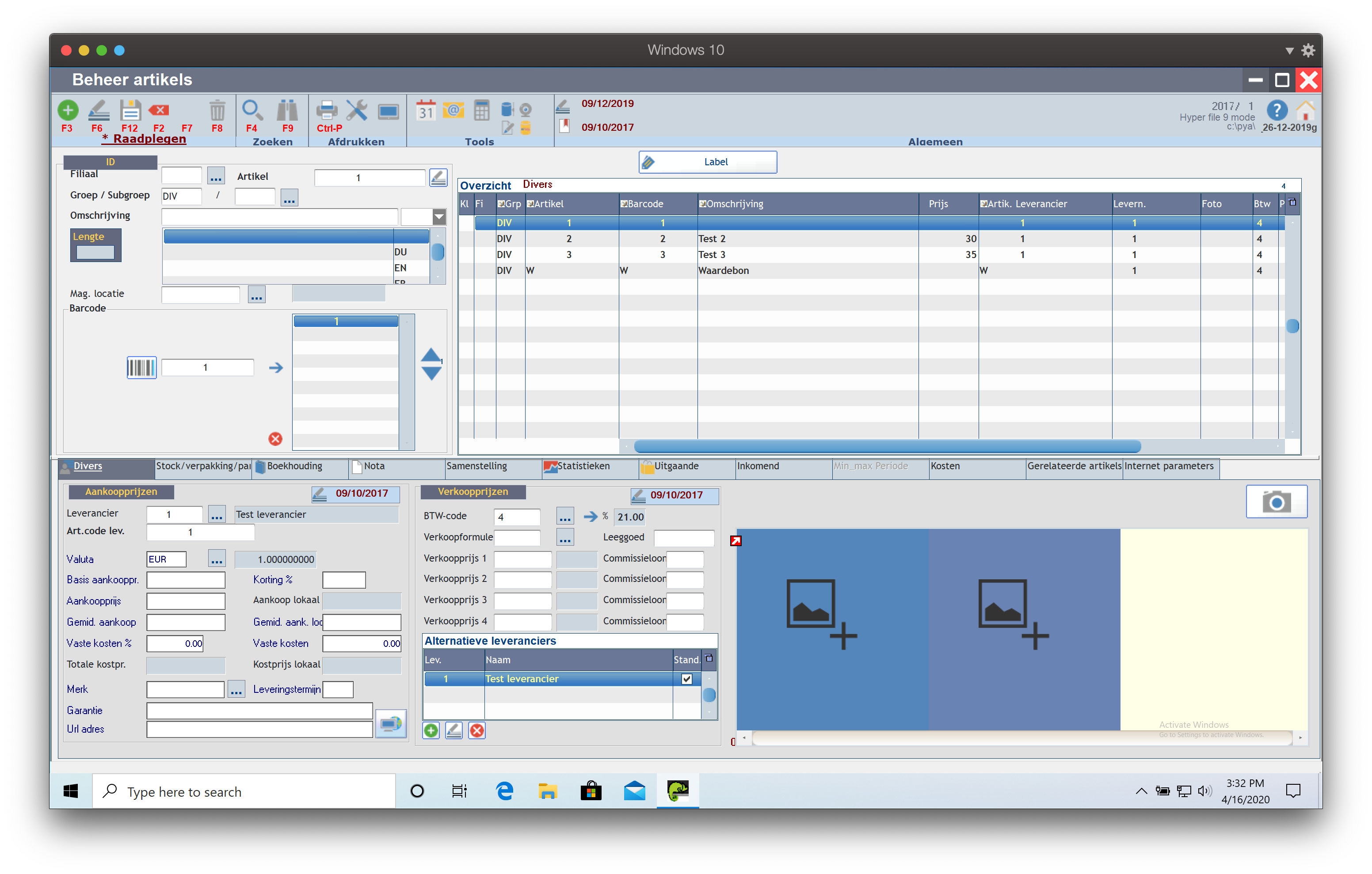Image resolution: width=1372 pixels, height=874 pixels.
Task: Click the green add (F3) icon
Action: (x=68, y=110)
